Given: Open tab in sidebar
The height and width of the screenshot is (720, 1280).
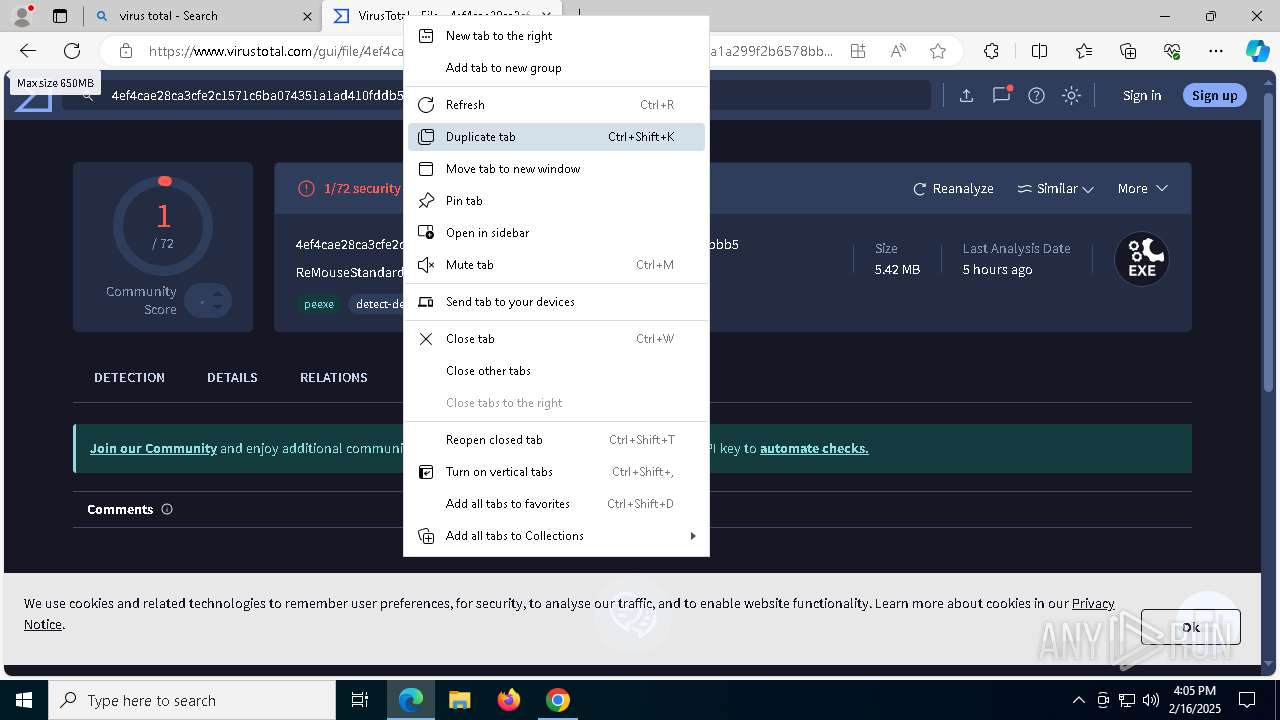Looking at the screenshot, I should point(556,233).
